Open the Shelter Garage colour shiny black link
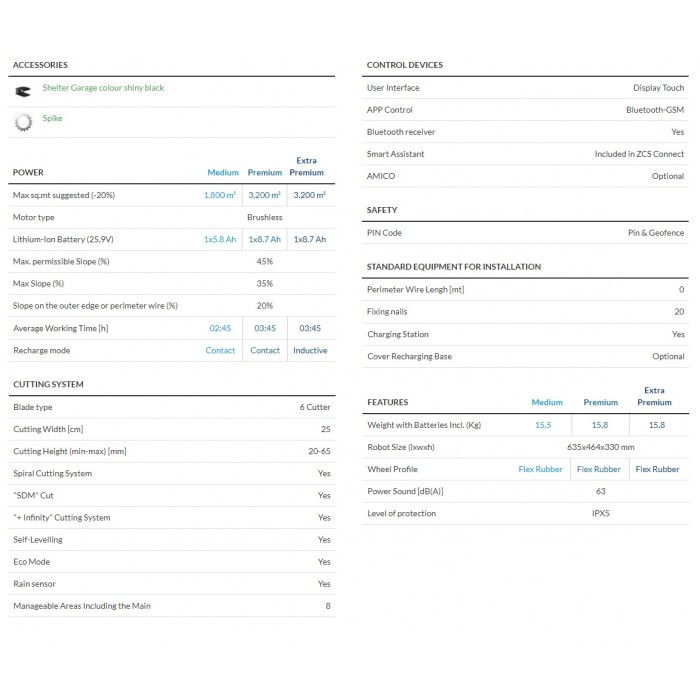 coord(103,88)
